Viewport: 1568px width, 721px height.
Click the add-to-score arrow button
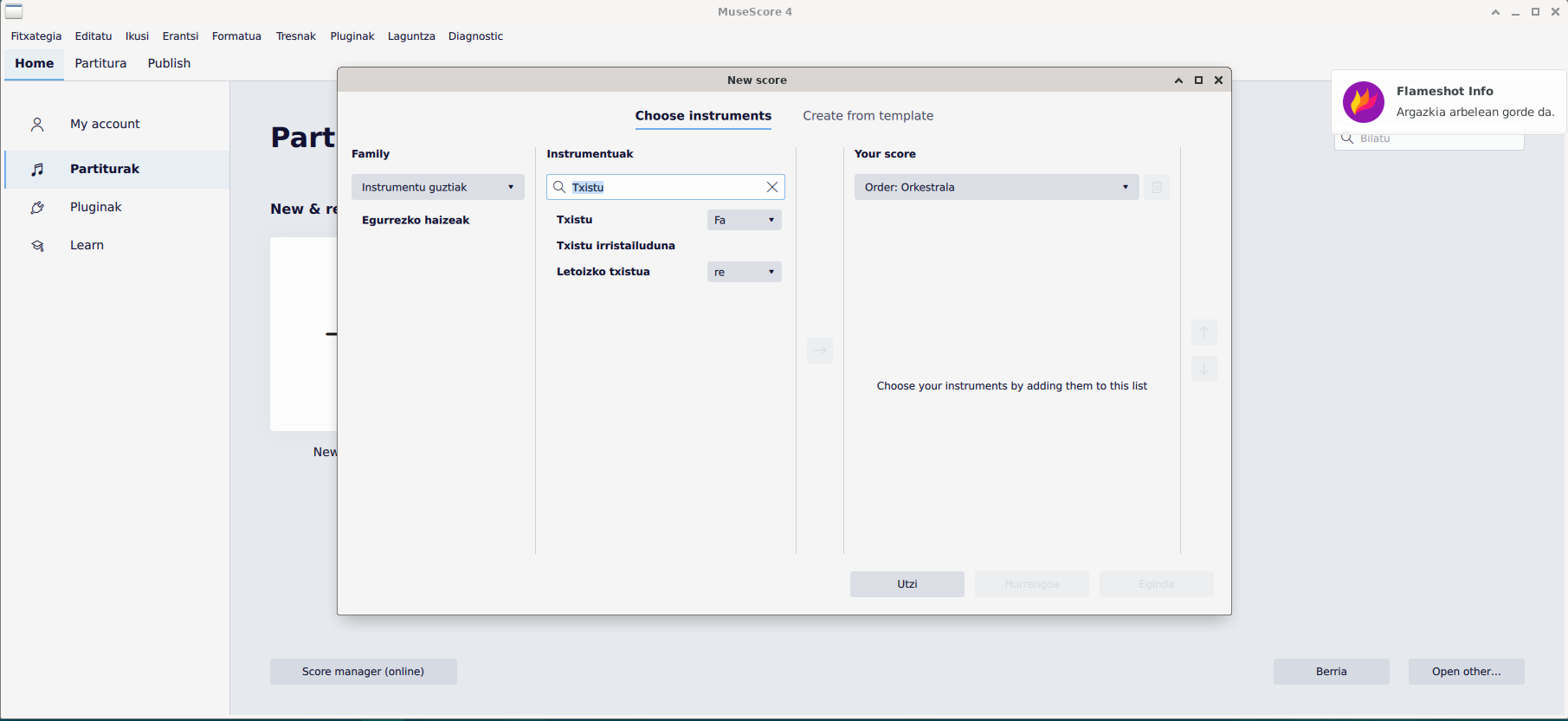point(820,351)
